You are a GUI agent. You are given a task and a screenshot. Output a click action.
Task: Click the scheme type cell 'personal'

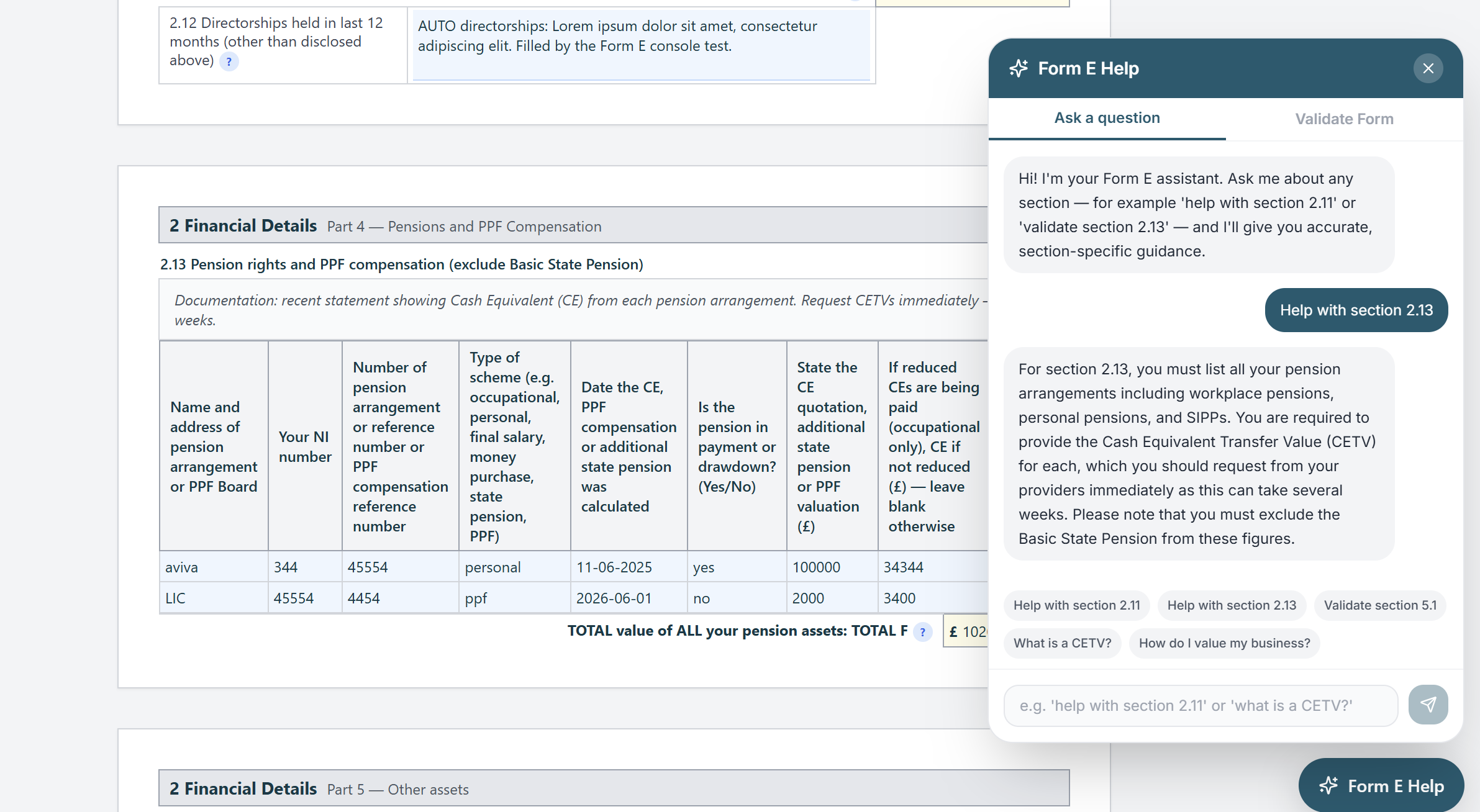point(515,567)
